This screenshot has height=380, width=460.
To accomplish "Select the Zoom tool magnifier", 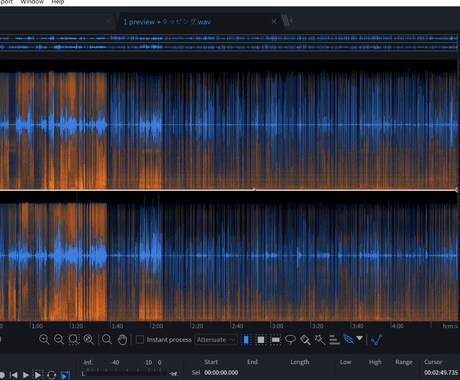I will (x=107, y=340).
